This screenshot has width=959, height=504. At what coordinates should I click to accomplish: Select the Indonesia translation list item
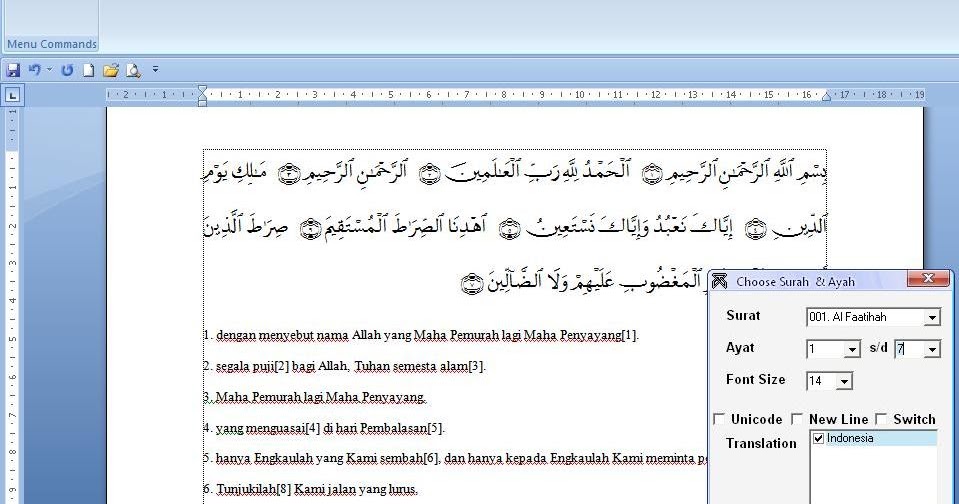(x=875, y=439)
